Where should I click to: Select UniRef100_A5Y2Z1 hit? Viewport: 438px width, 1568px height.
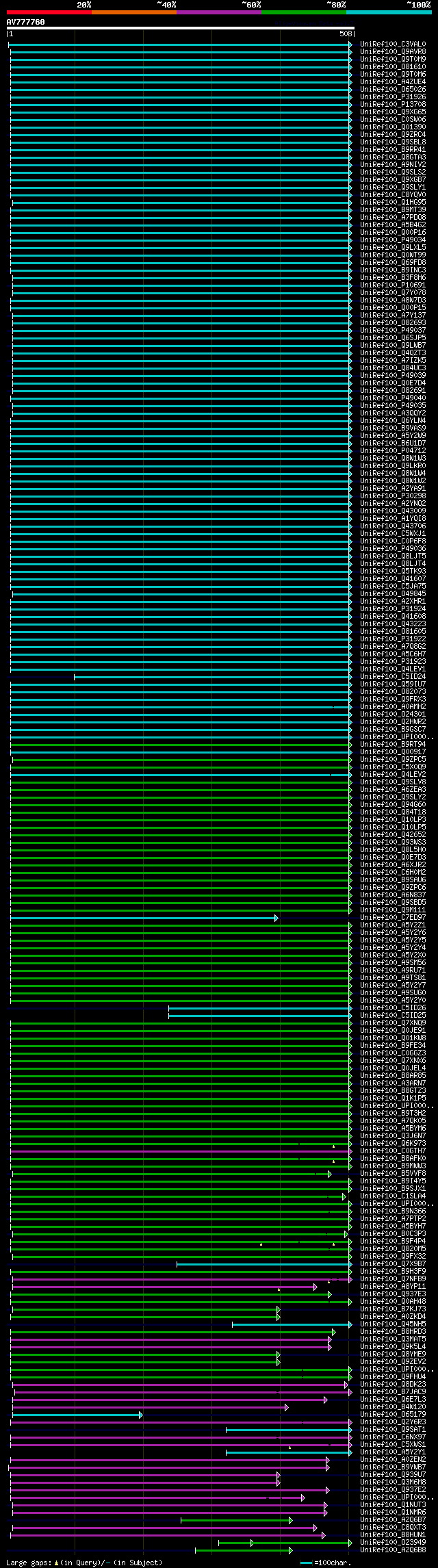pos(393,925)
